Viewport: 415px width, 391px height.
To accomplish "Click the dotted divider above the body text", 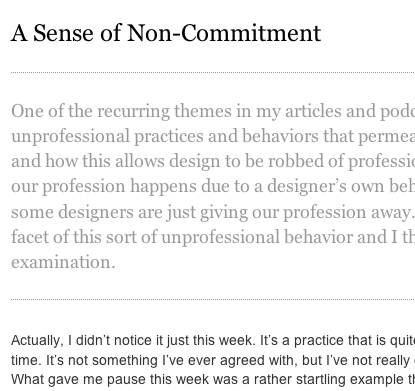I will [x=213, y=299].
